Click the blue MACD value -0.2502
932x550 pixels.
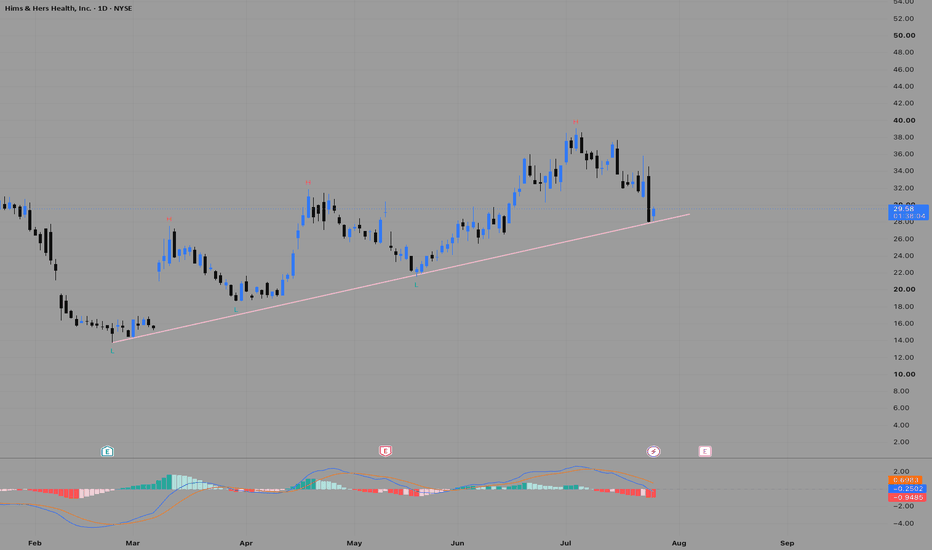[x=906, y=489]
